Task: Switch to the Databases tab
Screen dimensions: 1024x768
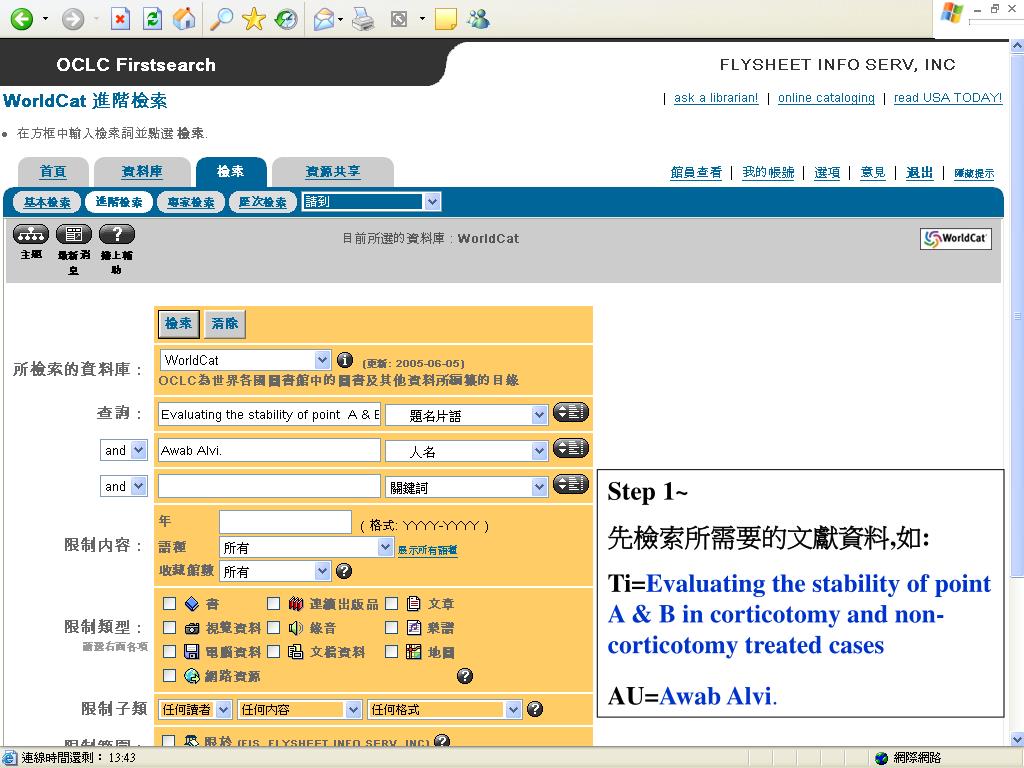Action: [142, 172]
